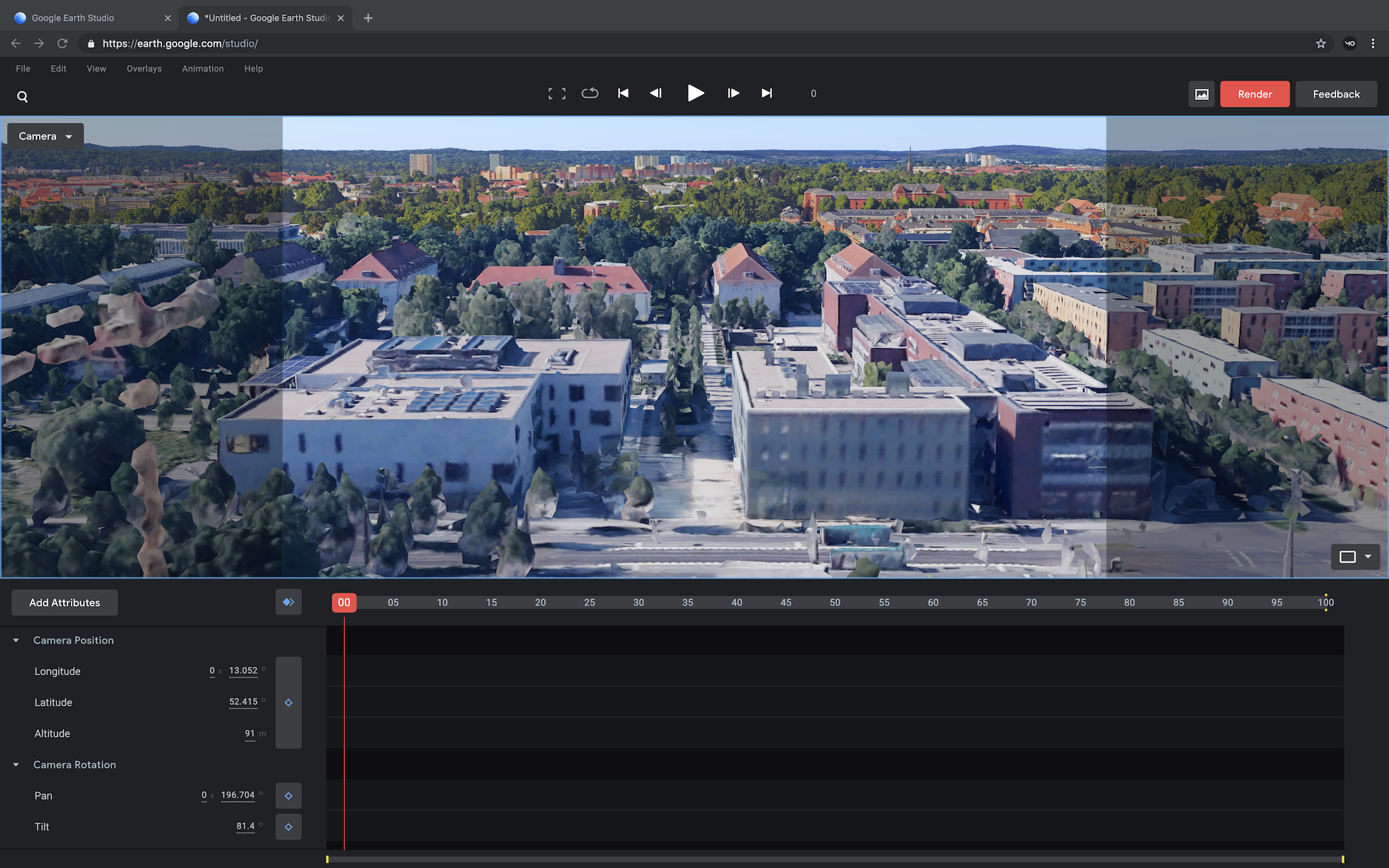Collapse the Camera Position group
Viewport: 1389px width, 868px height.
(x=16, y=640)
